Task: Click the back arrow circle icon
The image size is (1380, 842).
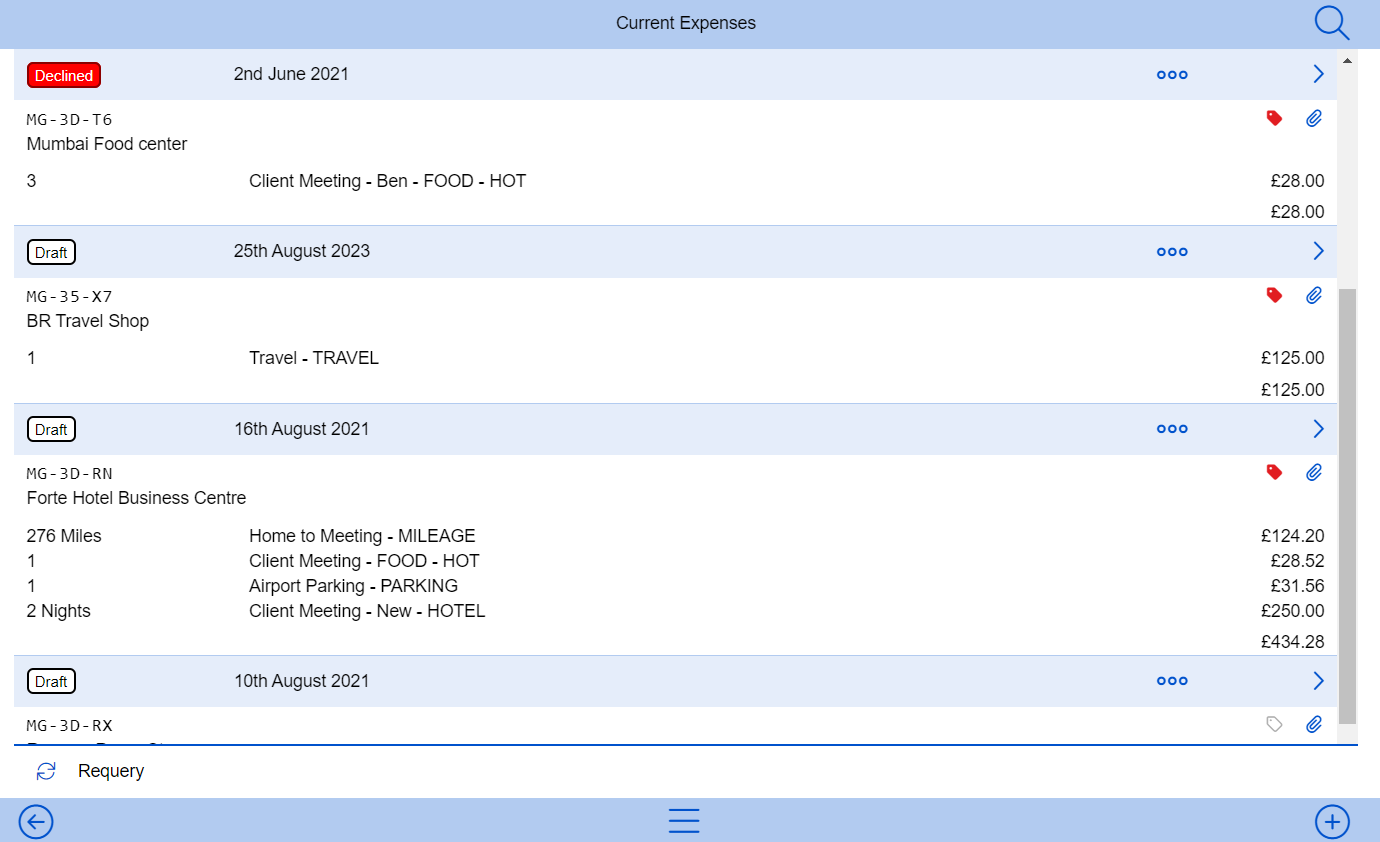Action: pyautogui.click(x=36, y=822)
